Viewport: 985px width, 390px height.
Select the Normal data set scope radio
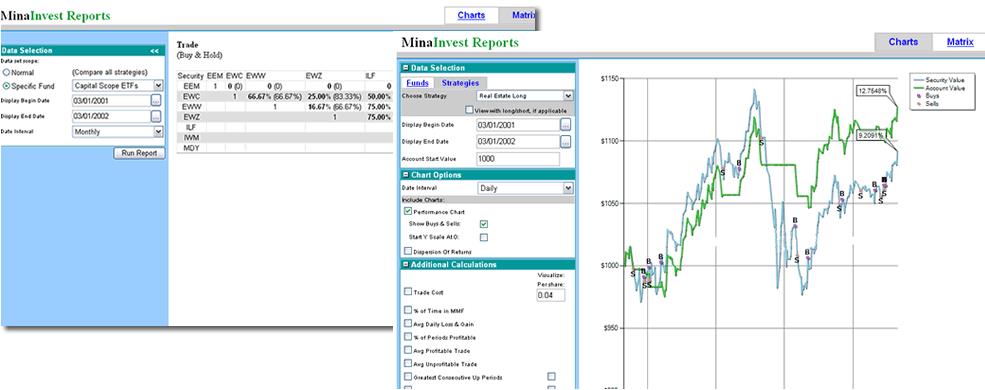(x=6, y=73)
